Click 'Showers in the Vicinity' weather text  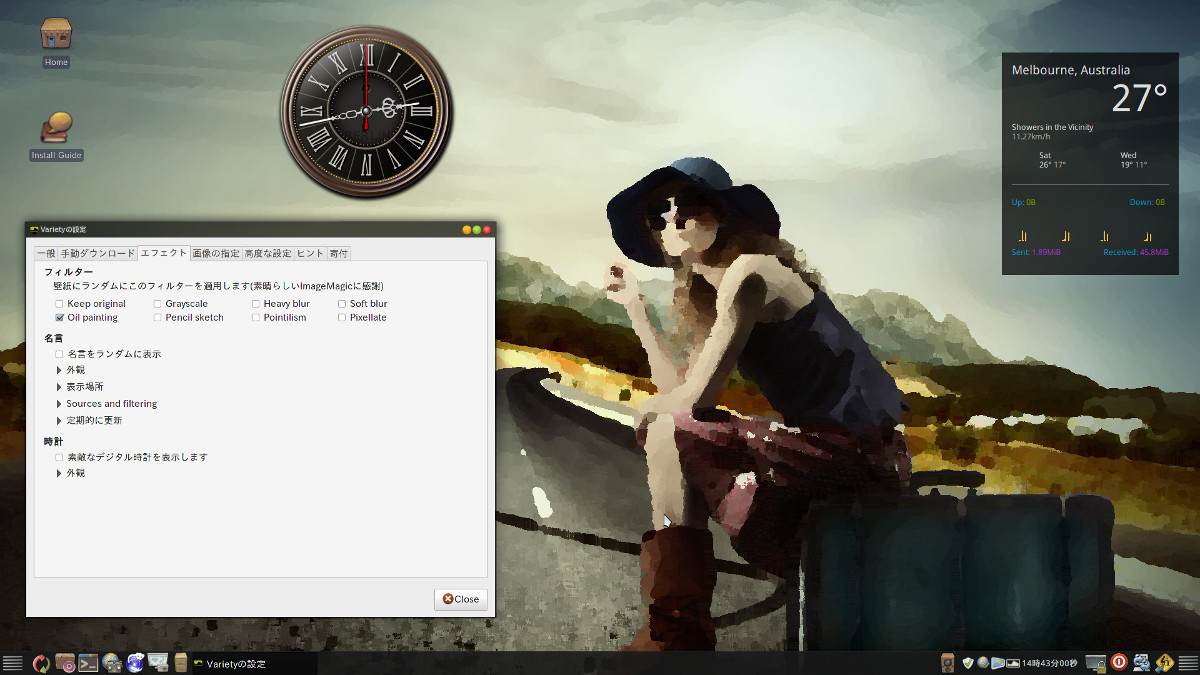1052,127
